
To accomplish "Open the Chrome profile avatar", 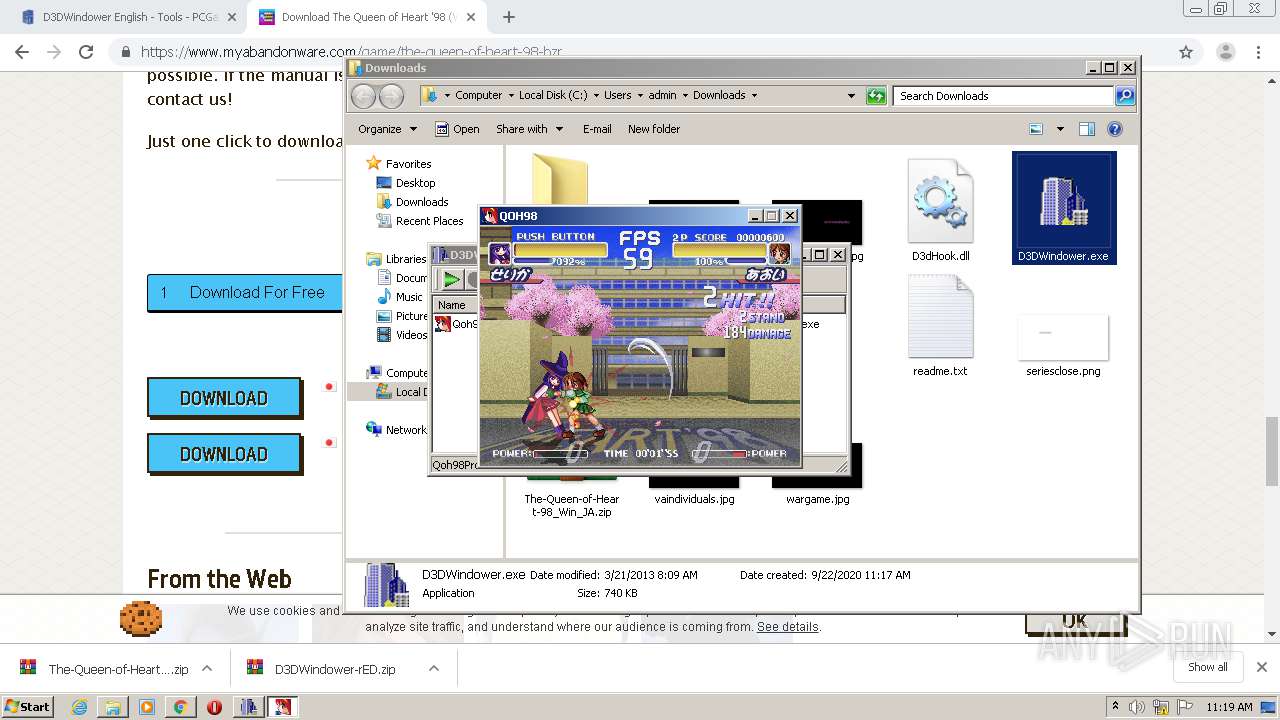I will click(1225, 52).
